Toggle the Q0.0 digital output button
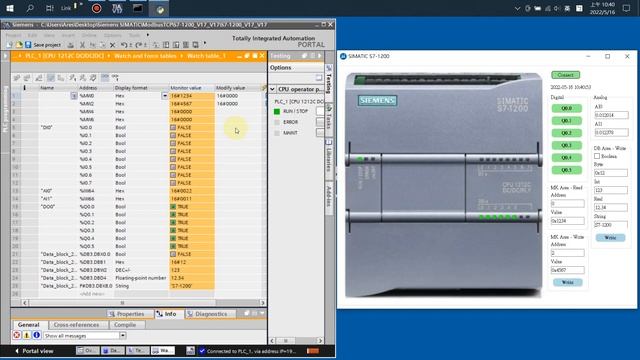 (566, 108)
